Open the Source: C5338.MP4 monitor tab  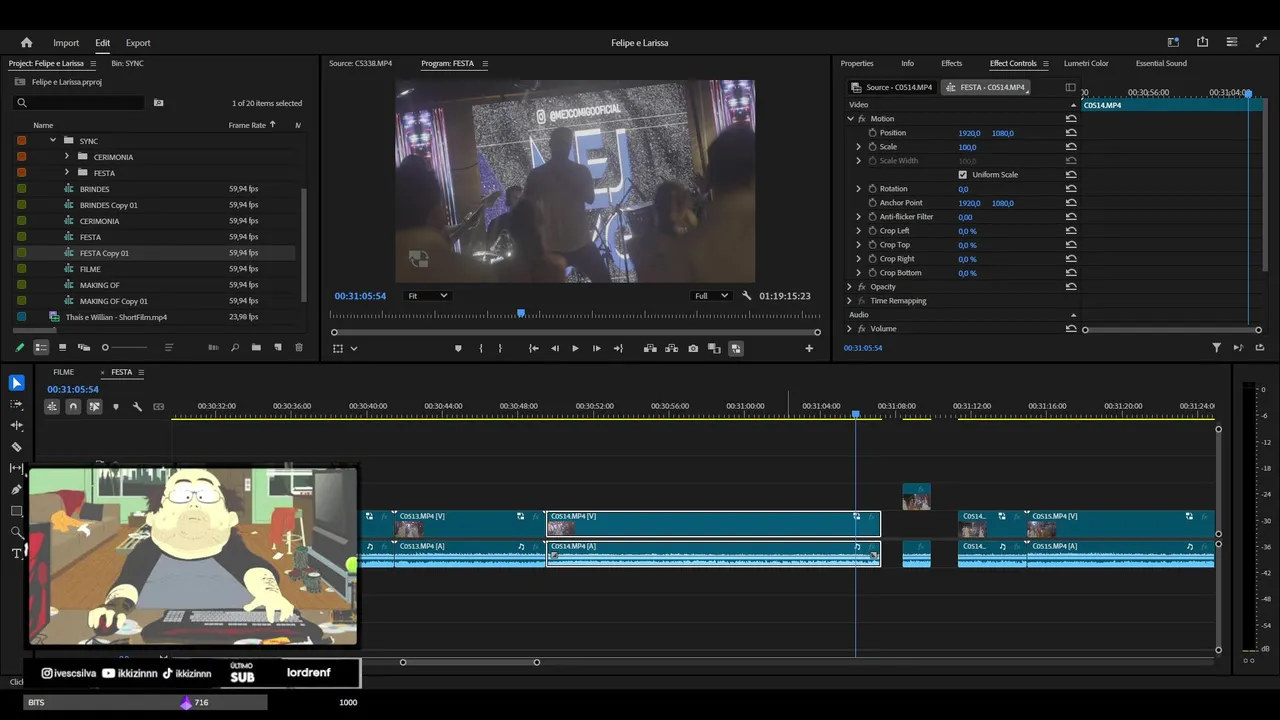pyautogui.click(x=360, y=63)
